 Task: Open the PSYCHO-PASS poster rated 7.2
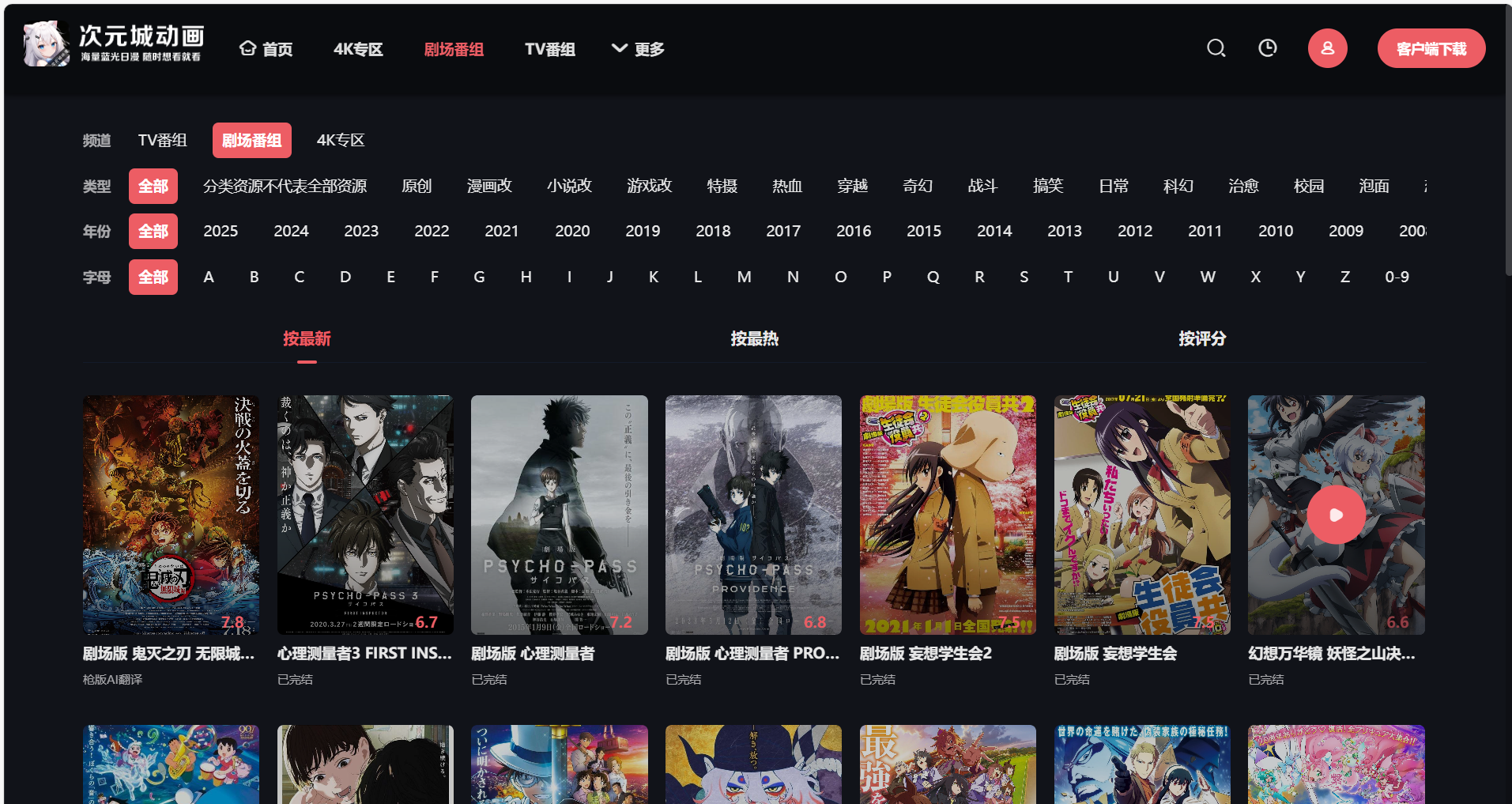560,515
